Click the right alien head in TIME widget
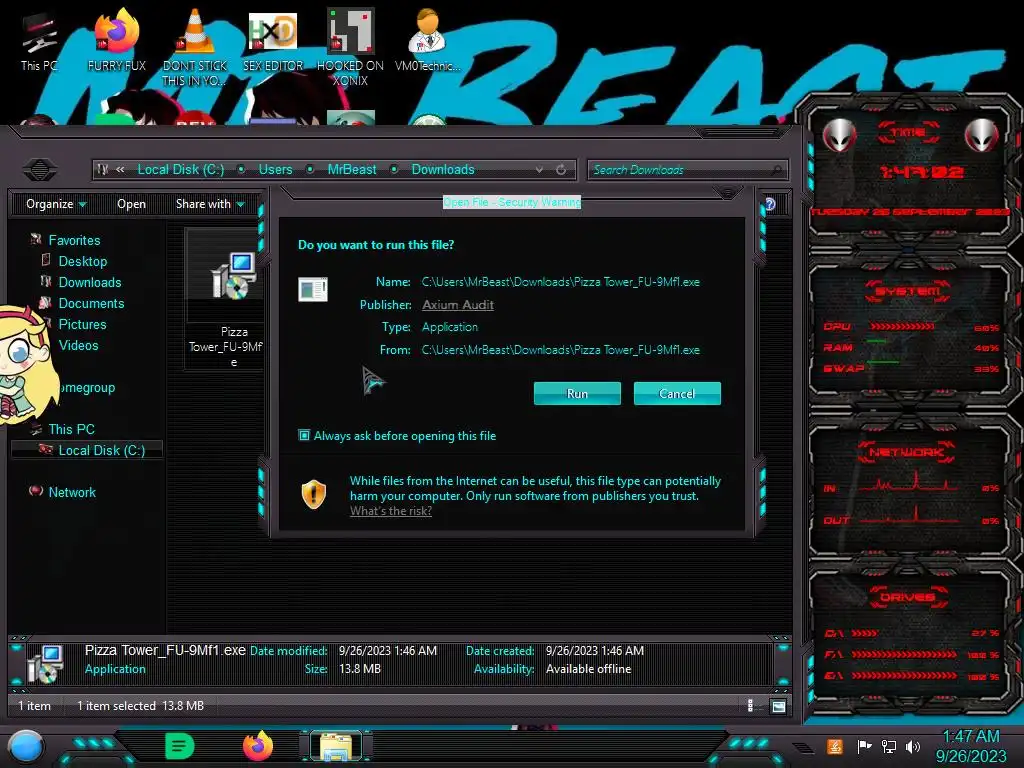The width and height of the screenshot is (1024, 768). tap(981, 135)
